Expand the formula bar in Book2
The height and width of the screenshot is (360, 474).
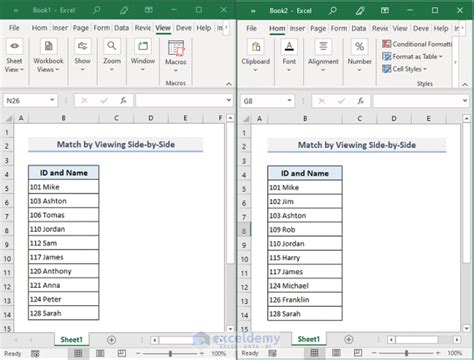[x=465, y=101]
